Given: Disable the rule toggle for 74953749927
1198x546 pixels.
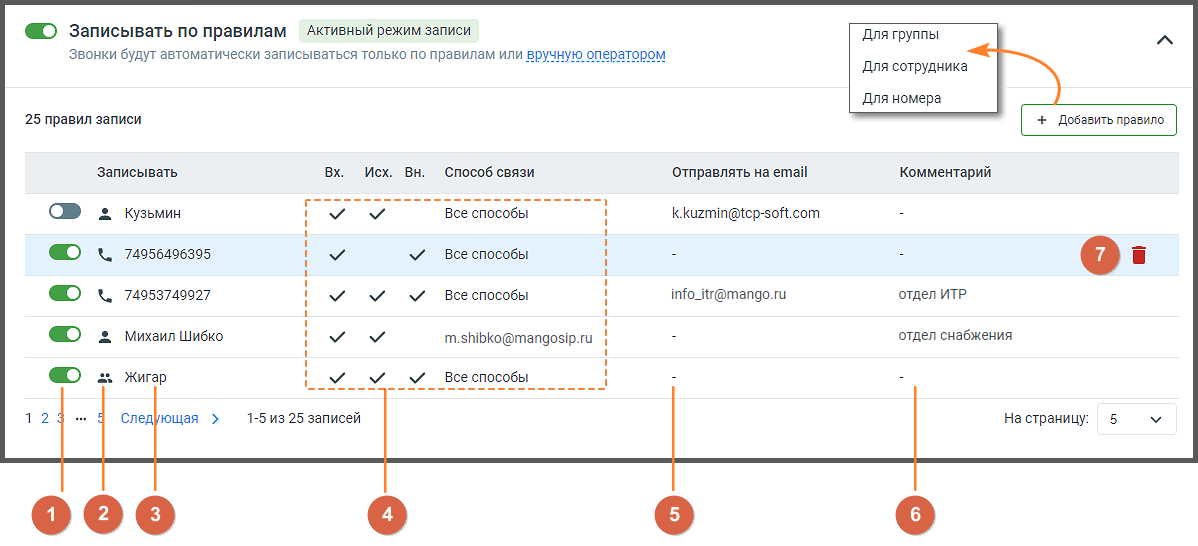Looking at the screenshot, I should tap(65, 293).
